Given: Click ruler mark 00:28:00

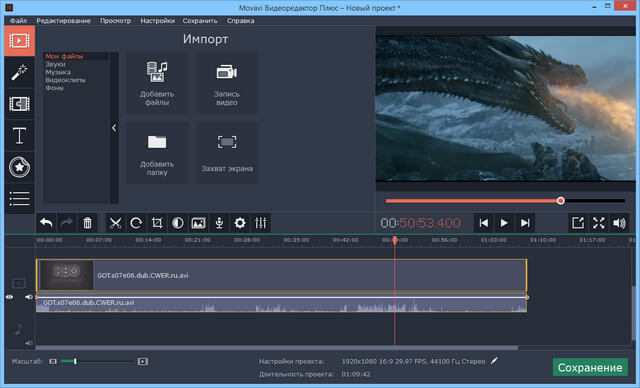Looking at the screenshot, I should (x=247, y=240).
